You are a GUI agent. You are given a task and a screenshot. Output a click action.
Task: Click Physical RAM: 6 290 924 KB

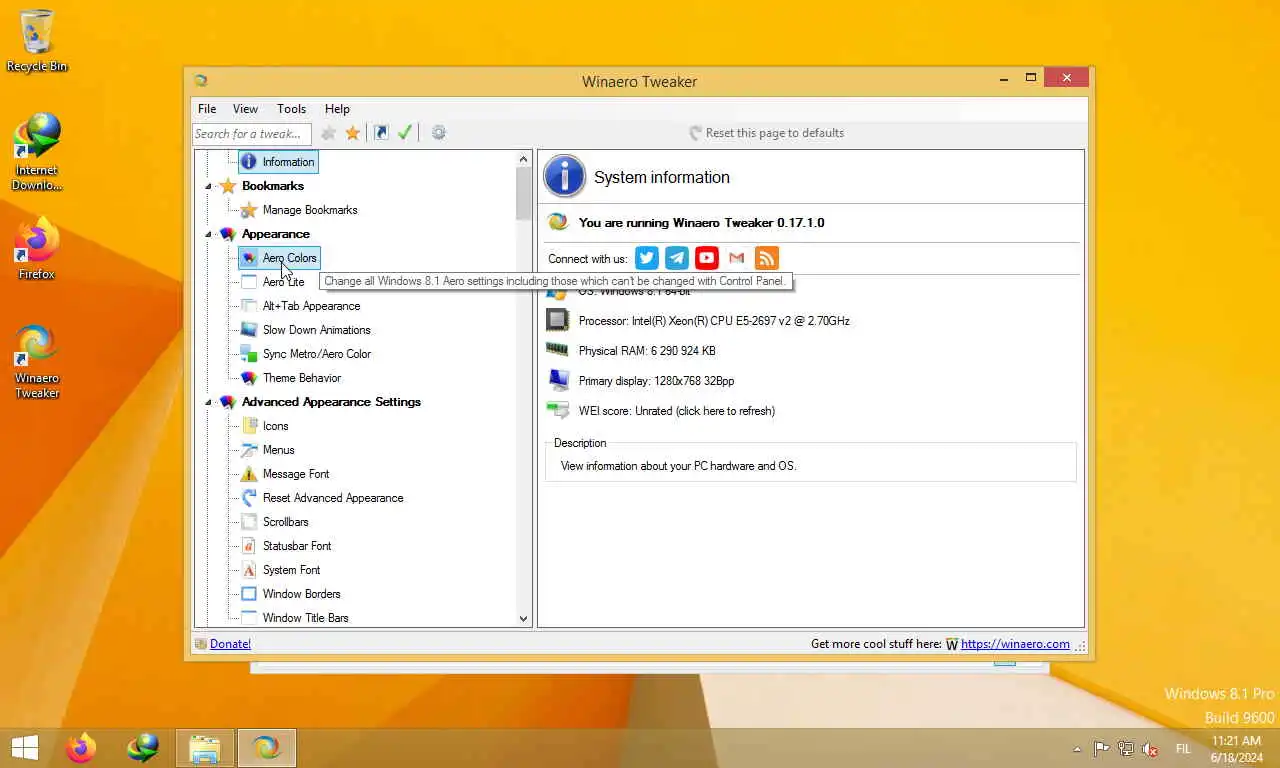647,351
